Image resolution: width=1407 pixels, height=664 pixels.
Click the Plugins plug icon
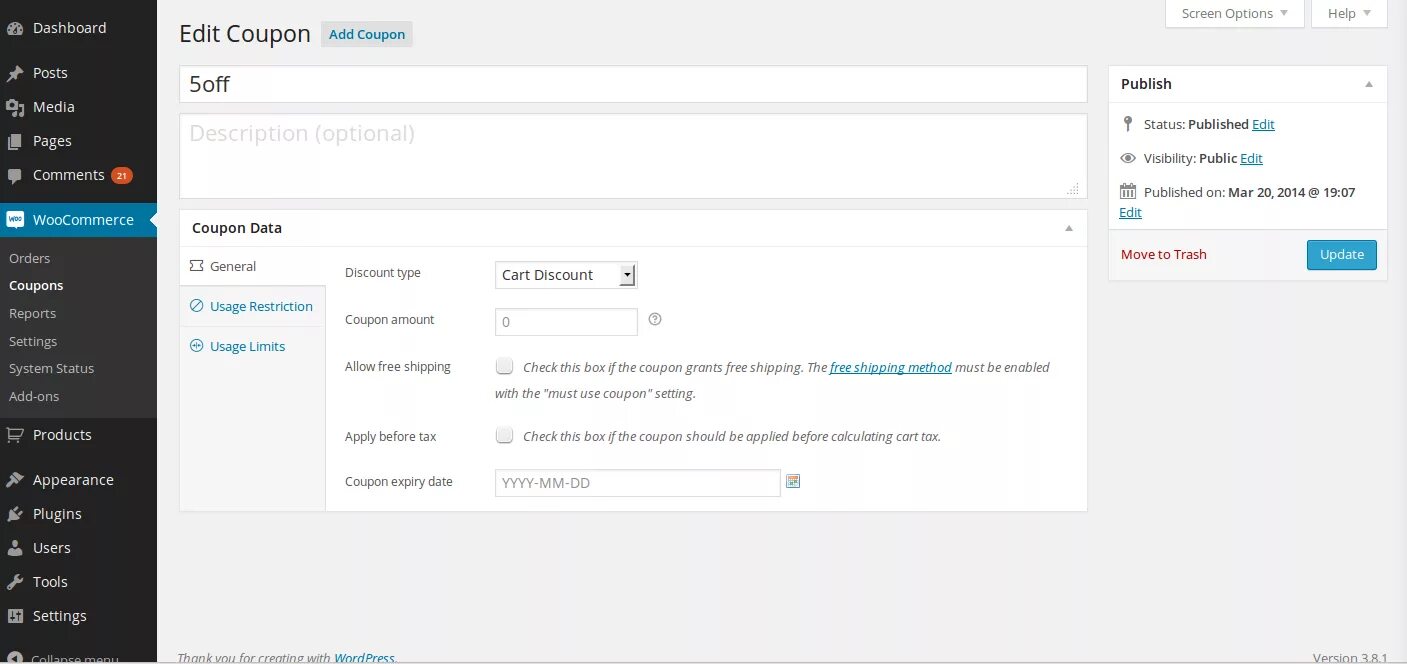[x=15, y=514]
